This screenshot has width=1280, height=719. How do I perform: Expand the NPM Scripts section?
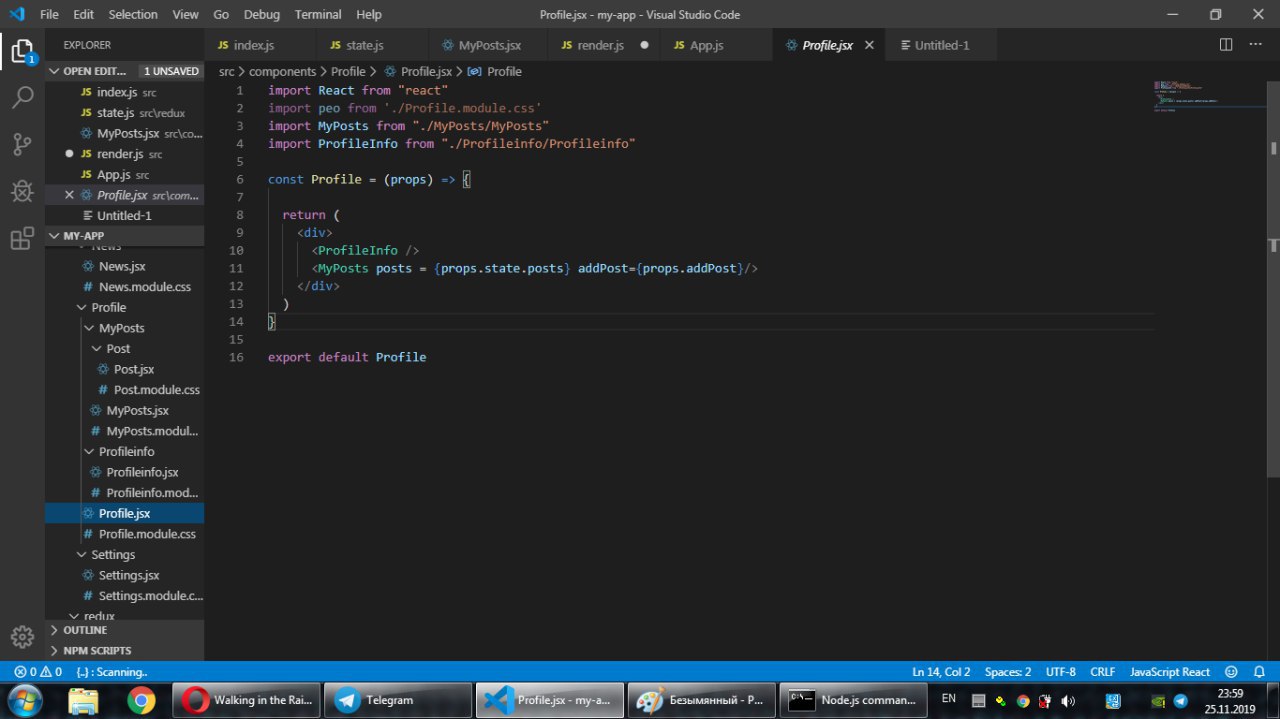point(97,650)
